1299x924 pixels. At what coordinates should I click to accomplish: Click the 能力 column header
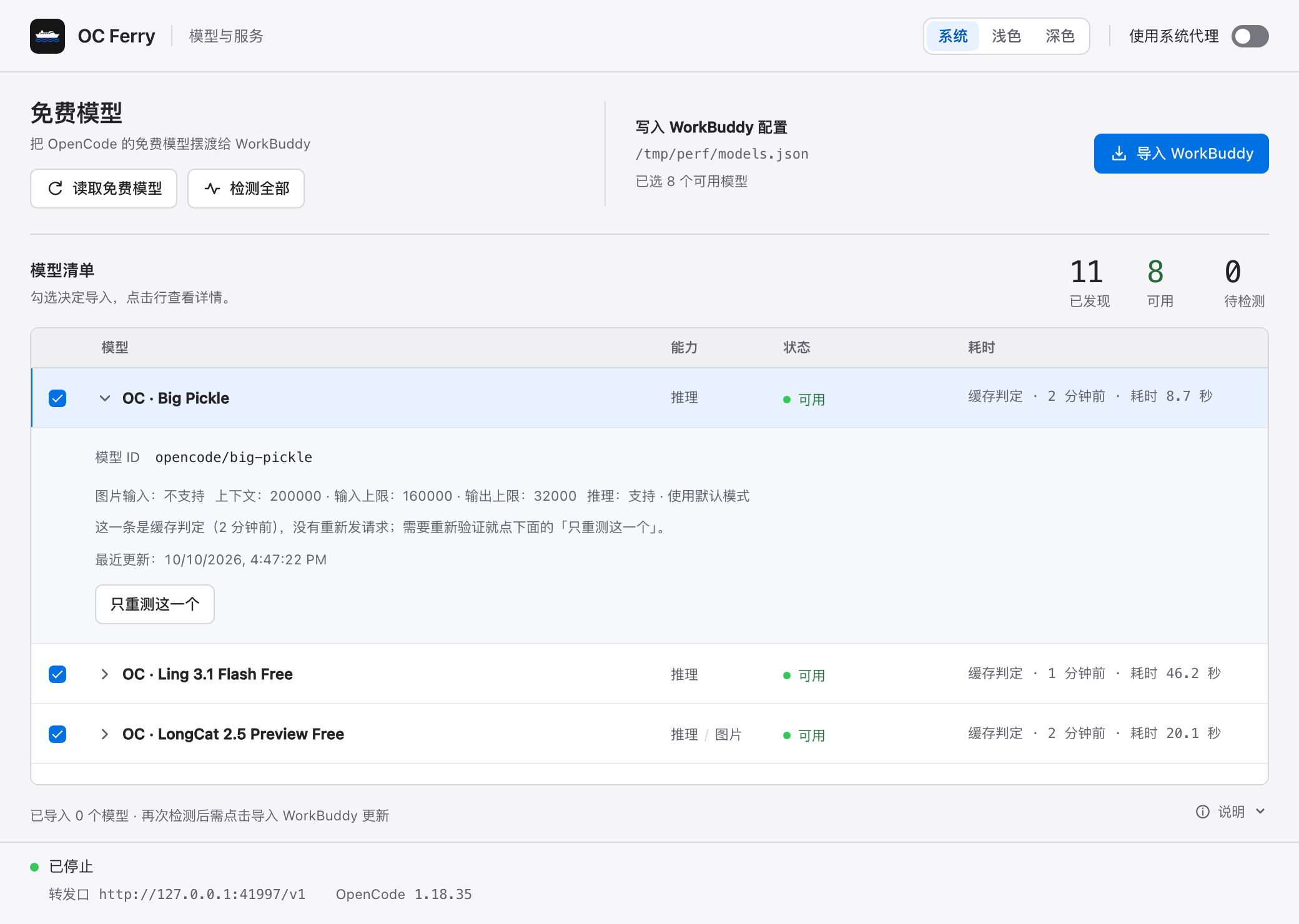coord(684,348)
